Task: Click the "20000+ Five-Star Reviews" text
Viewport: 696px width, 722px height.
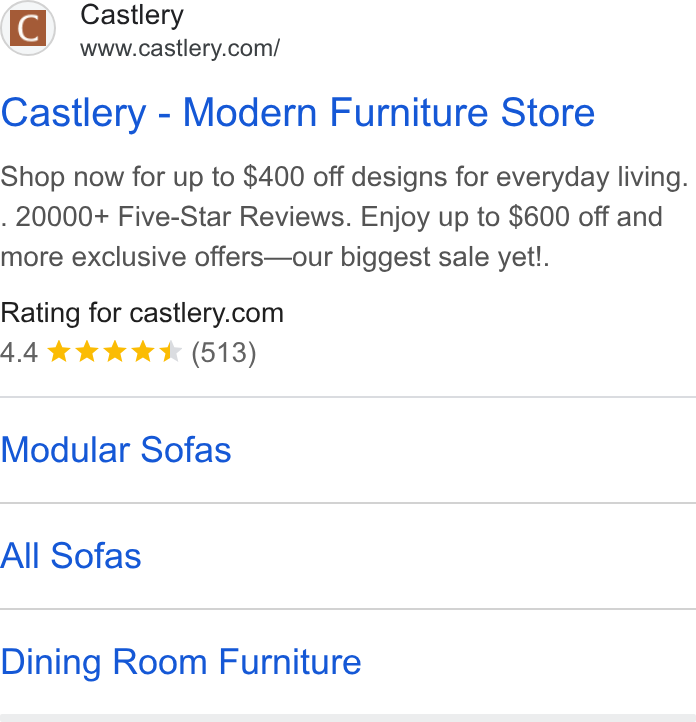Action: (x=183, y=217)
